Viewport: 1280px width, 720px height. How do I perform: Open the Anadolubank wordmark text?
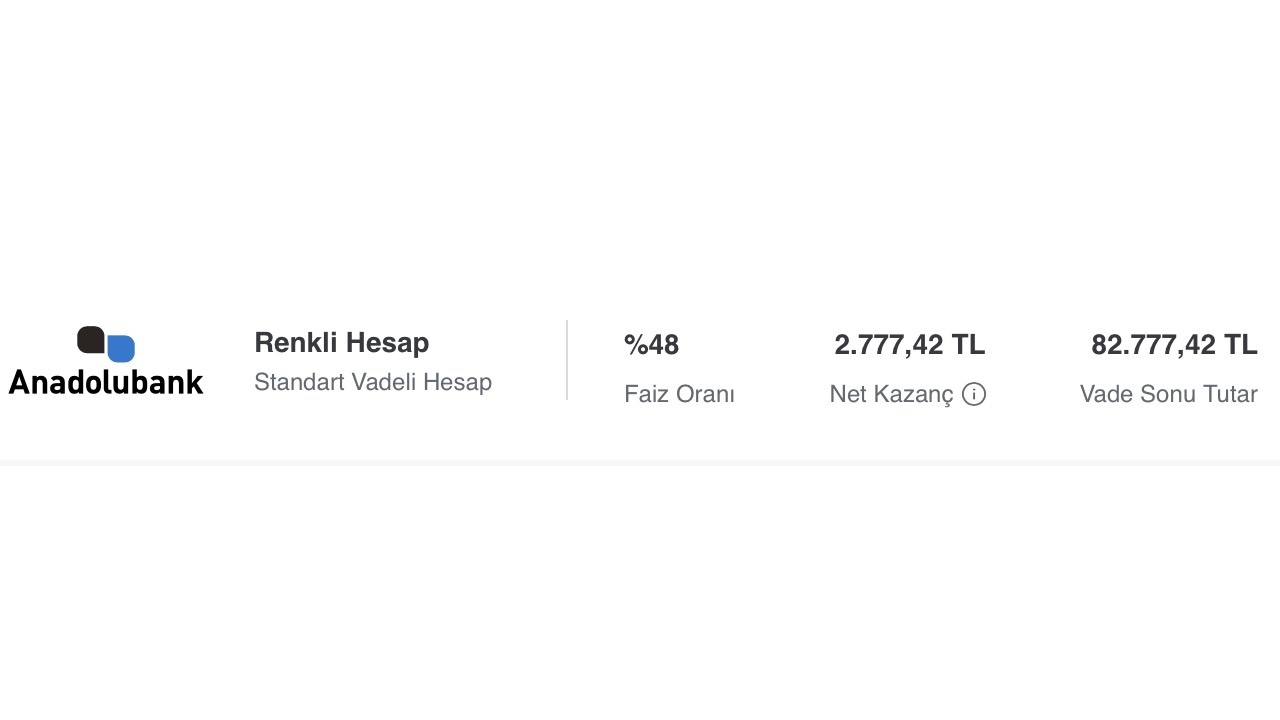coord(106,381)
